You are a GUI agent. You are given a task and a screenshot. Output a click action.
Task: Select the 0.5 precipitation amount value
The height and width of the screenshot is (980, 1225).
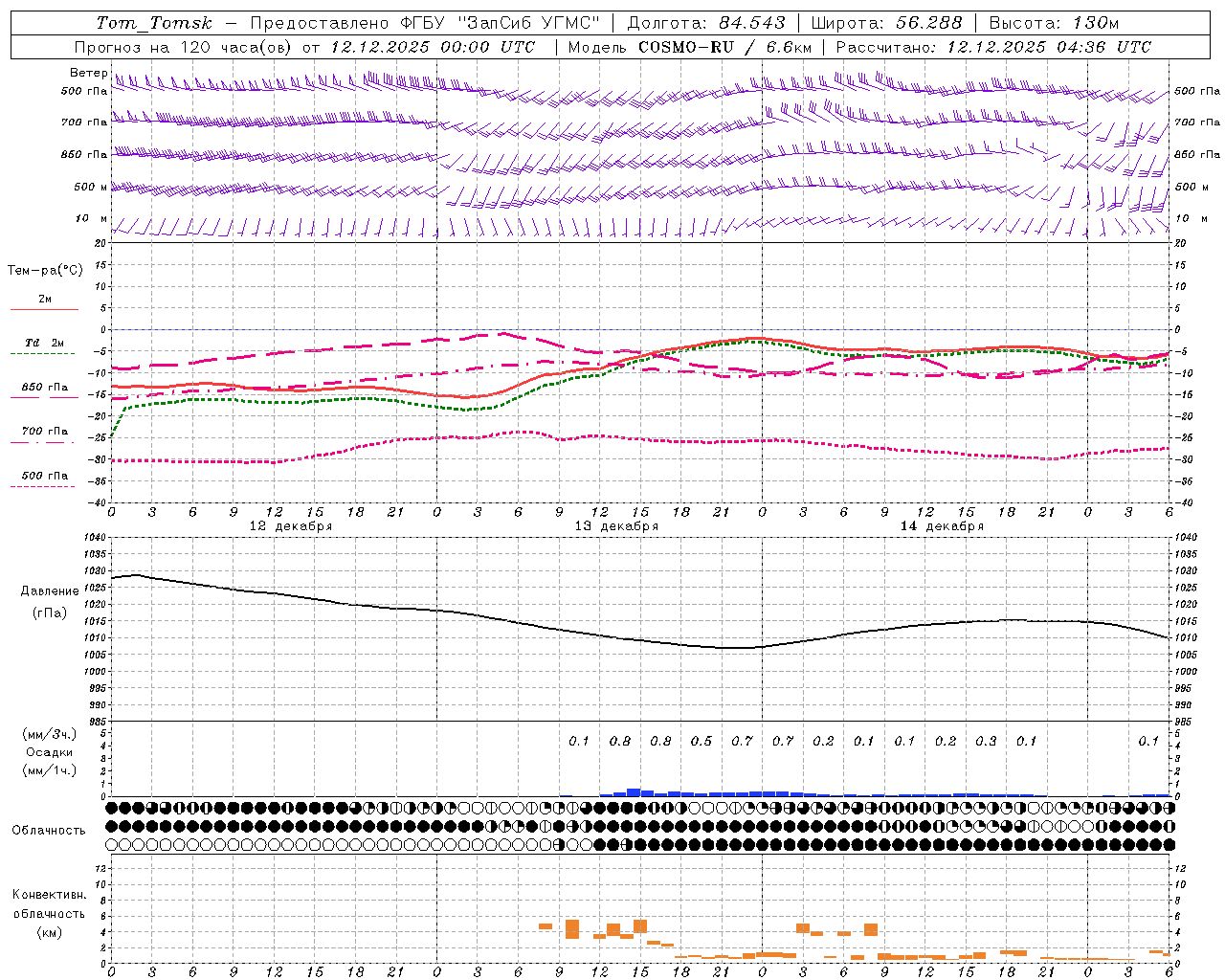click(702, 742)
